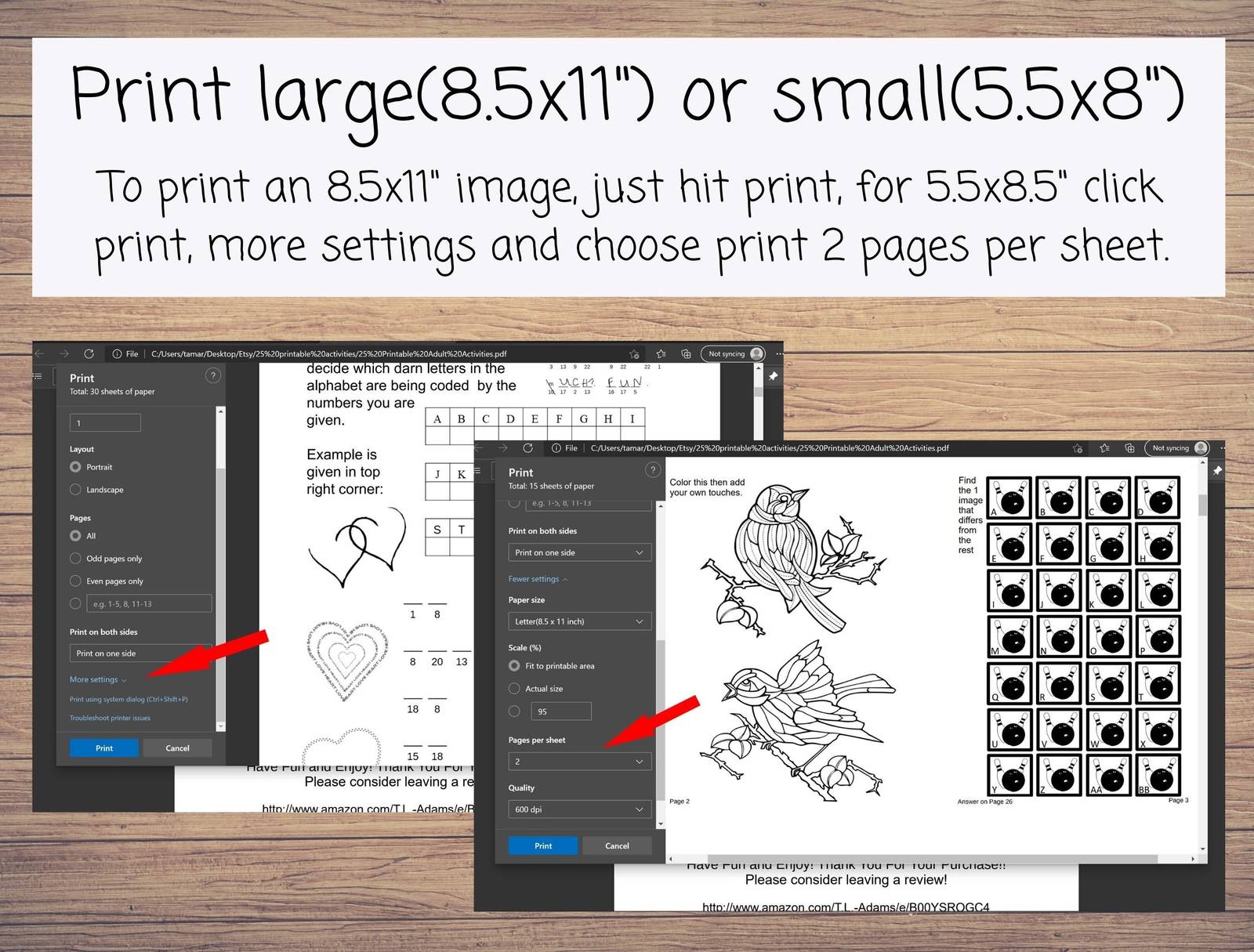Click Print using system dialog link
Screen dimensions: 1254x952
(x=129, y=699)
